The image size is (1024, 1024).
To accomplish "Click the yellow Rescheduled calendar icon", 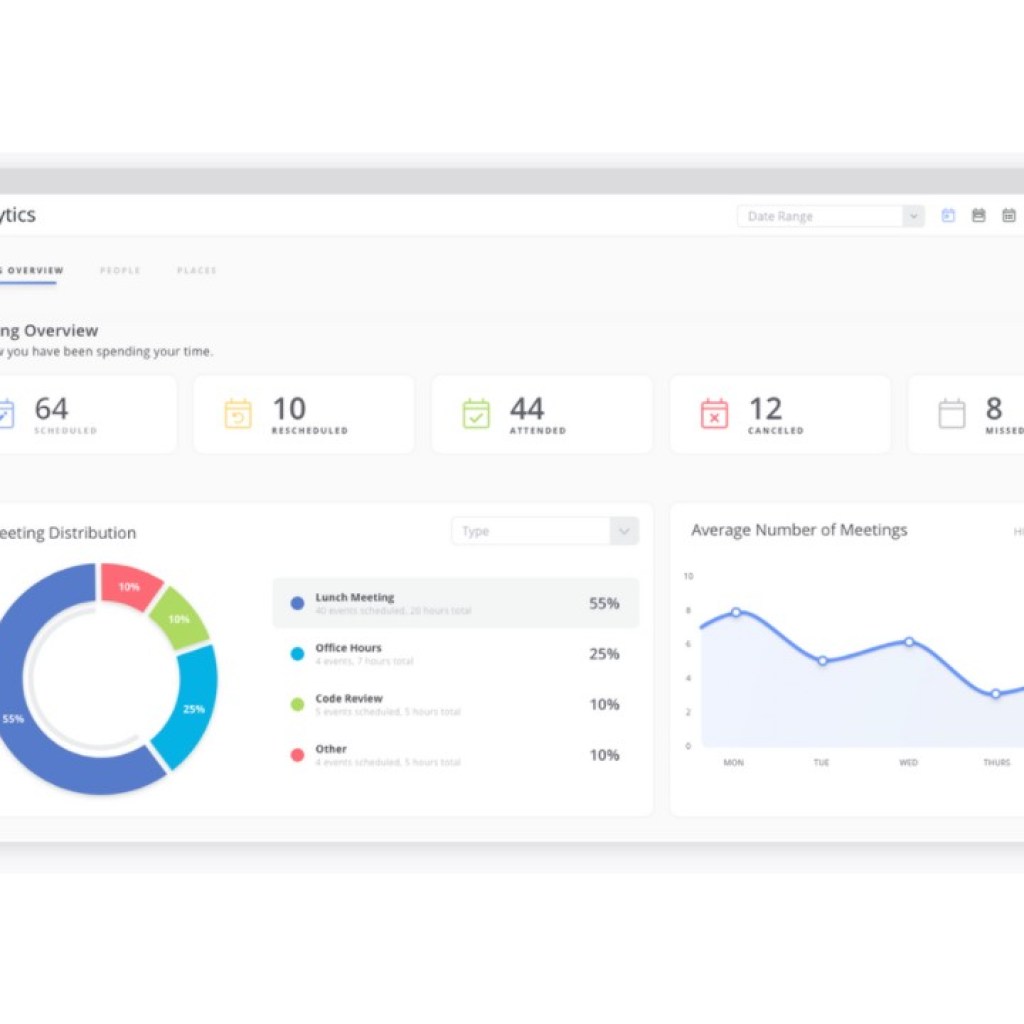I will [238, 414].
